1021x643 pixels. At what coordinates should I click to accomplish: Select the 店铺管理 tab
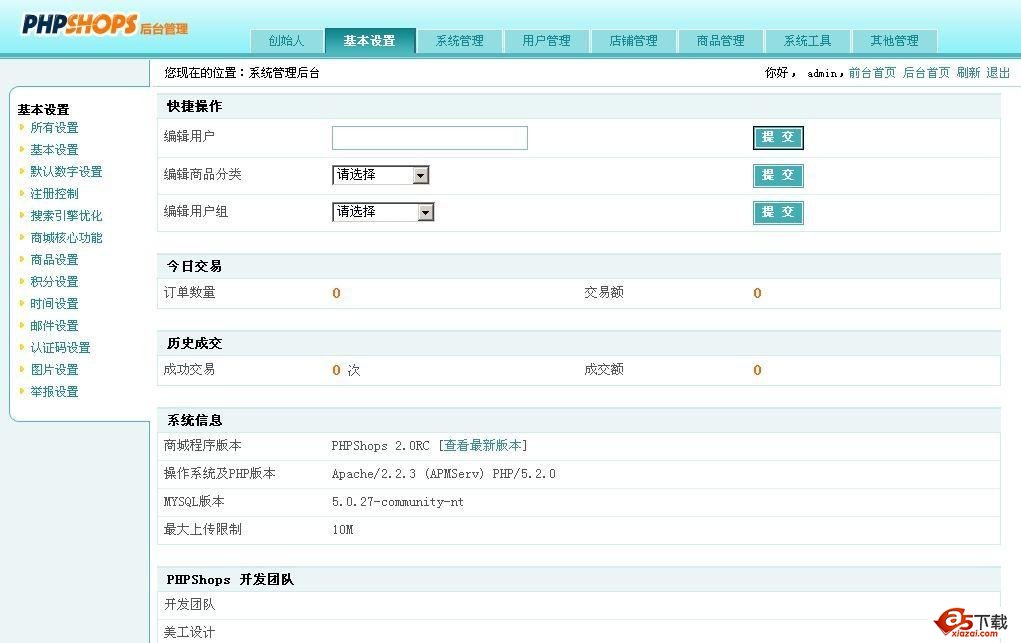(633, 41)
